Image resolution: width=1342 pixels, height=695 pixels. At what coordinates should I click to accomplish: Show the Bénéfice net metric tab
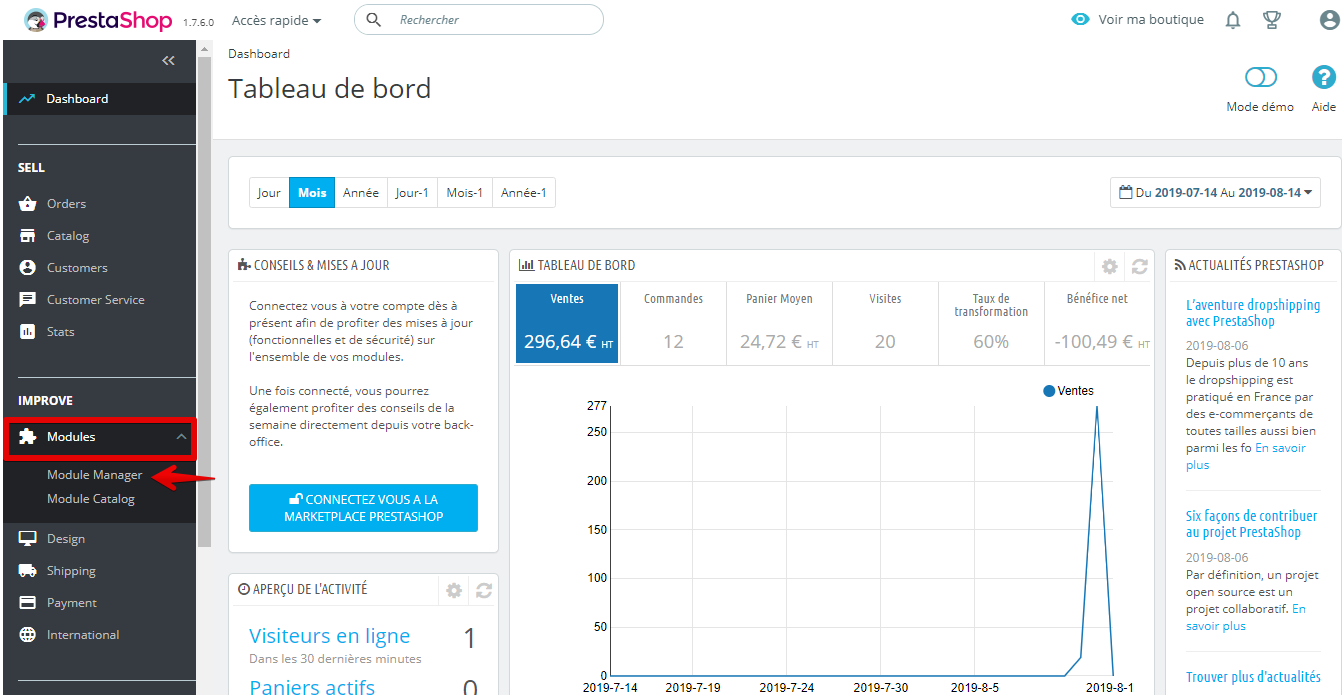point(1098,323)
